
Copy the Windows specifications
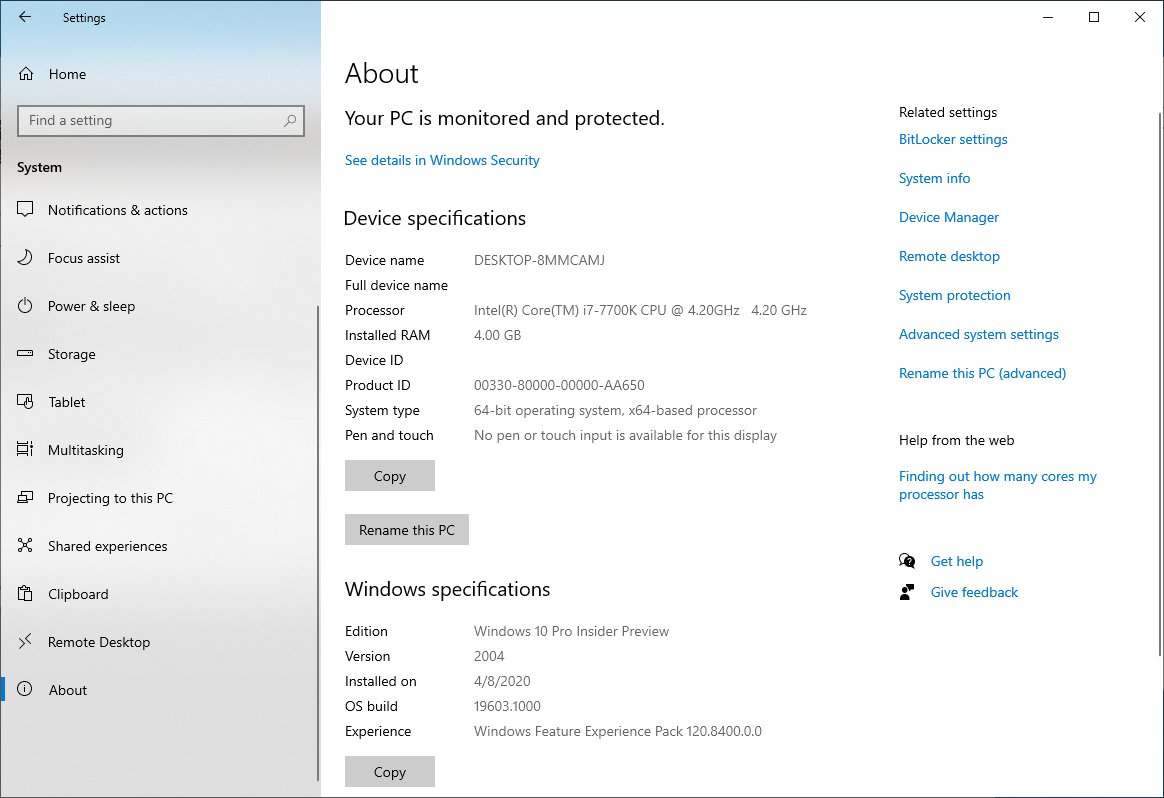pos(390,771)
